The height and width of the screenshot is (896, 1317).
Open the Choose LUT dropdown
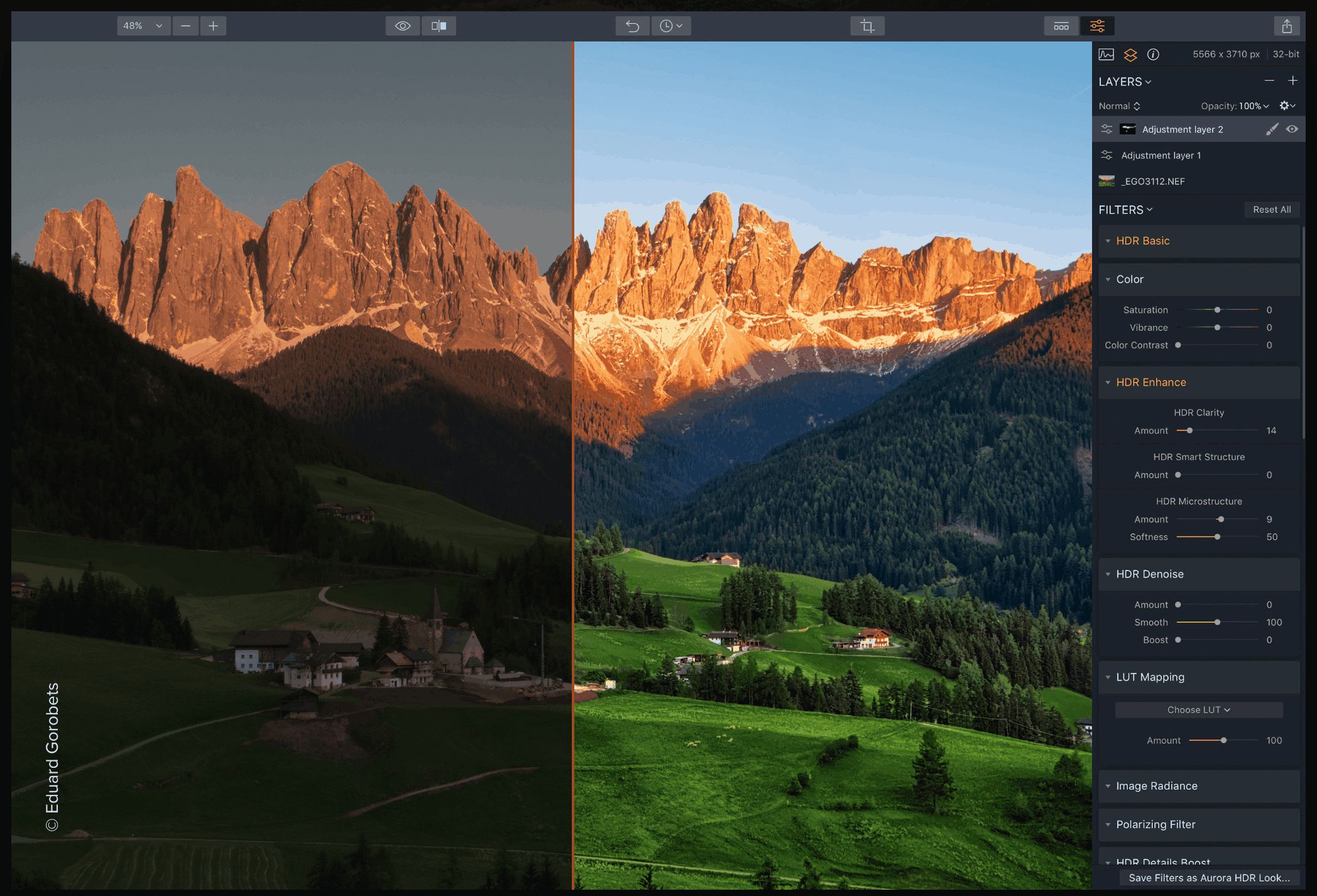[x=1198, y=710]
